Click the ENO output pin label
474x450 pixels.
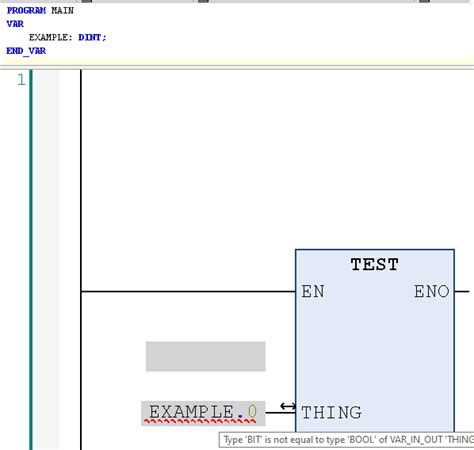[432, 291]
